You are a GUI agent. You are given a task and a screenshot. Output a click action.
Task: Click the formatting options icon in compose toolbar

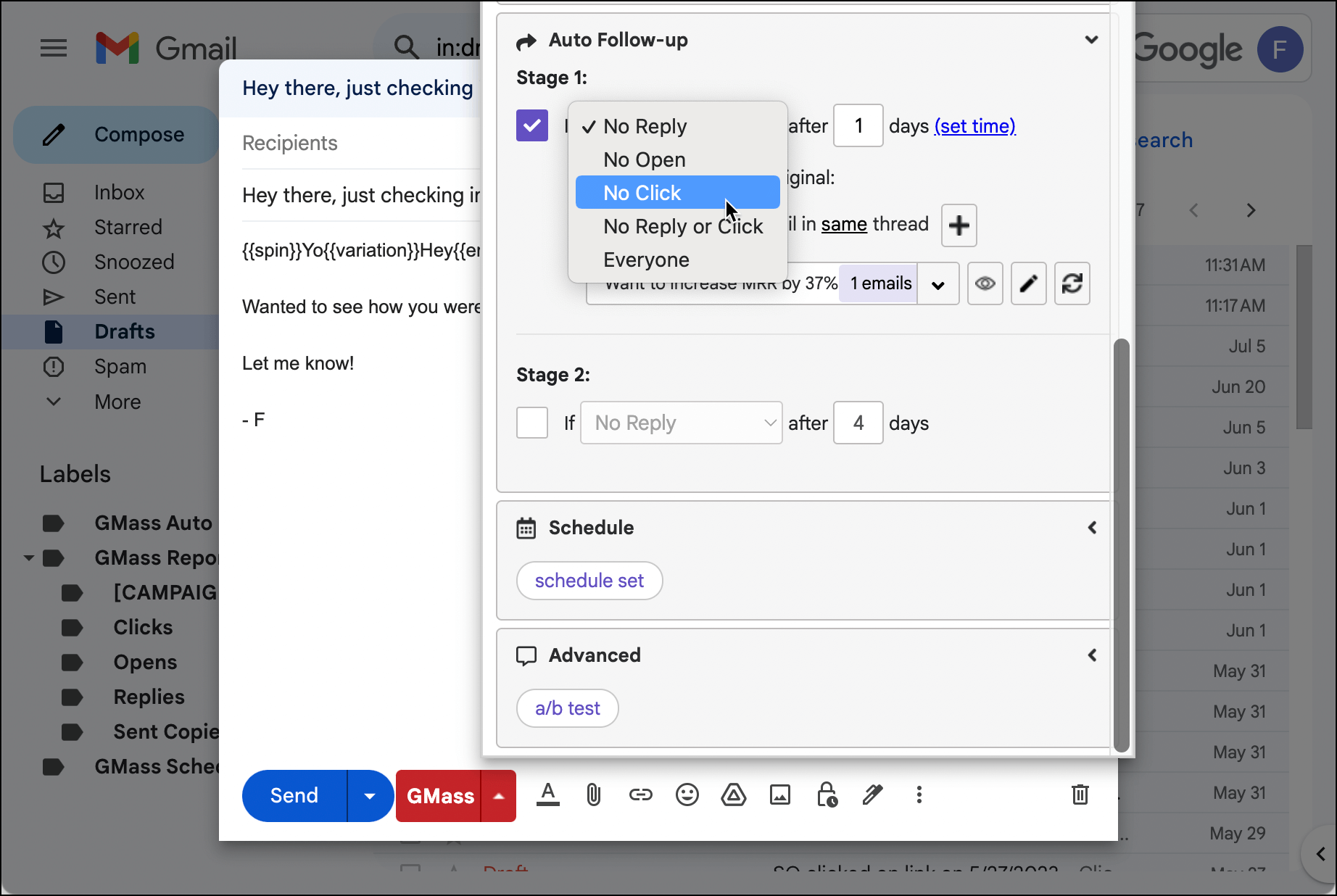point(548,795)
